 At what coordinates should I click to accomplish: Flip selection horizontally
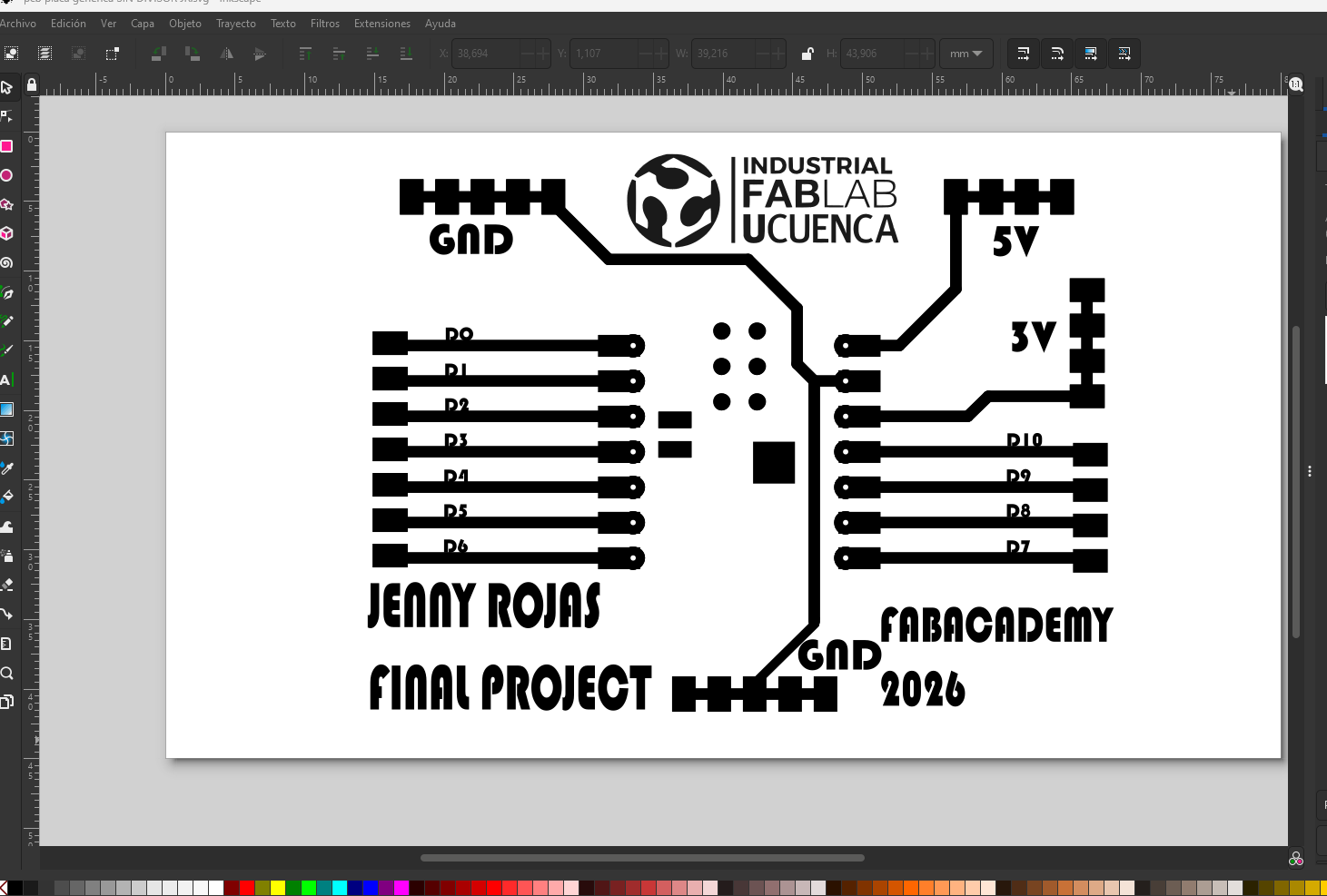coord(226,54)
